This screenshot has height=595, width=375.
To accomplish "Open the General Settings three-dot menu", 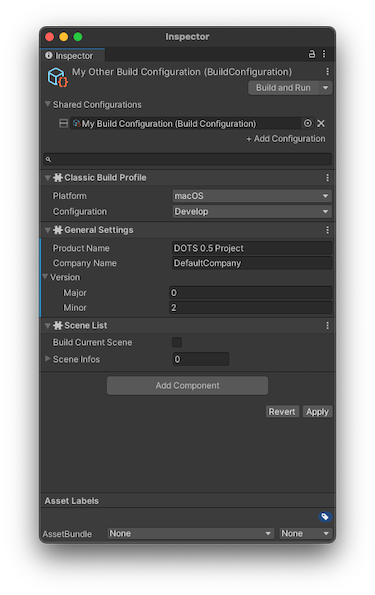I will tap(327, 230).
